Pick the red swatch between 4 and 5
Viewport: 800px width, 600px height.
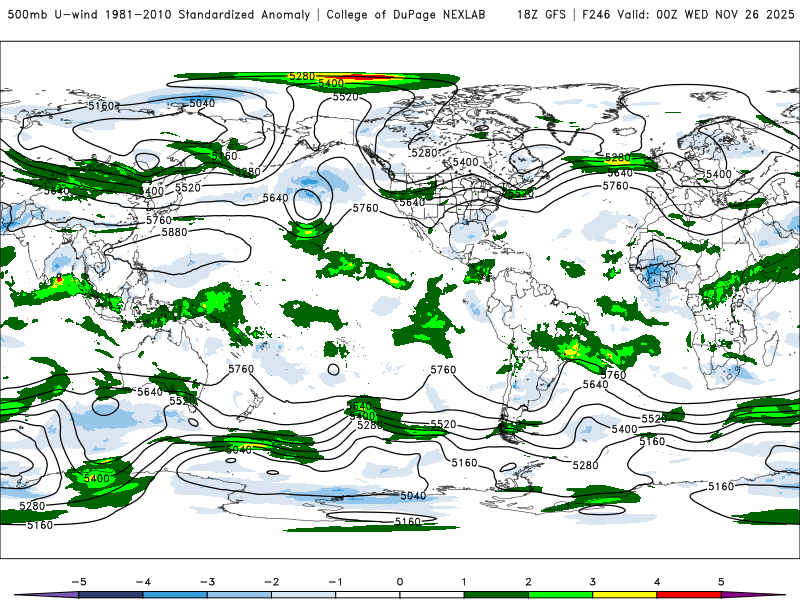coord(689,595)
